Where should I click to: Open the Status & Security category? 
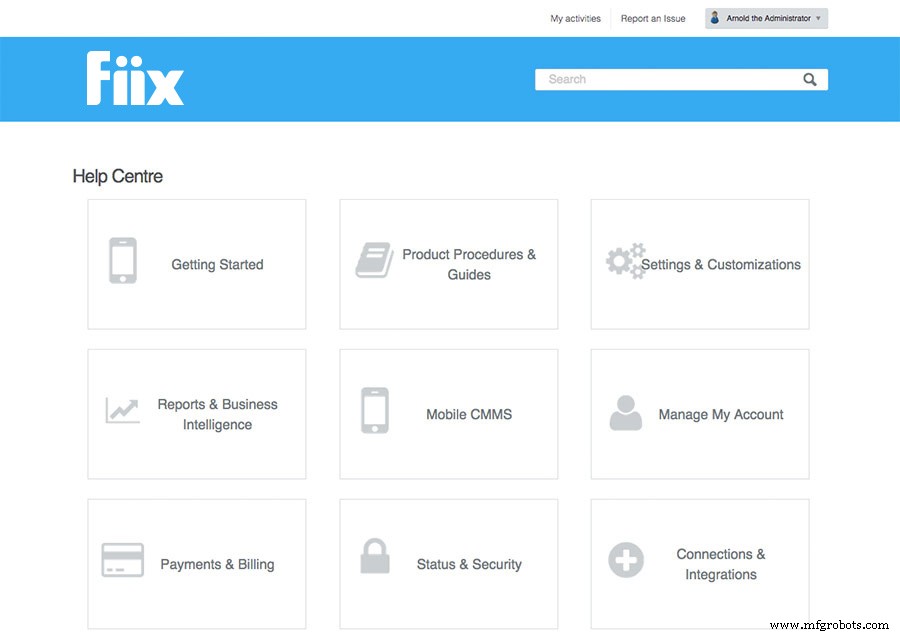pos(448,563)
